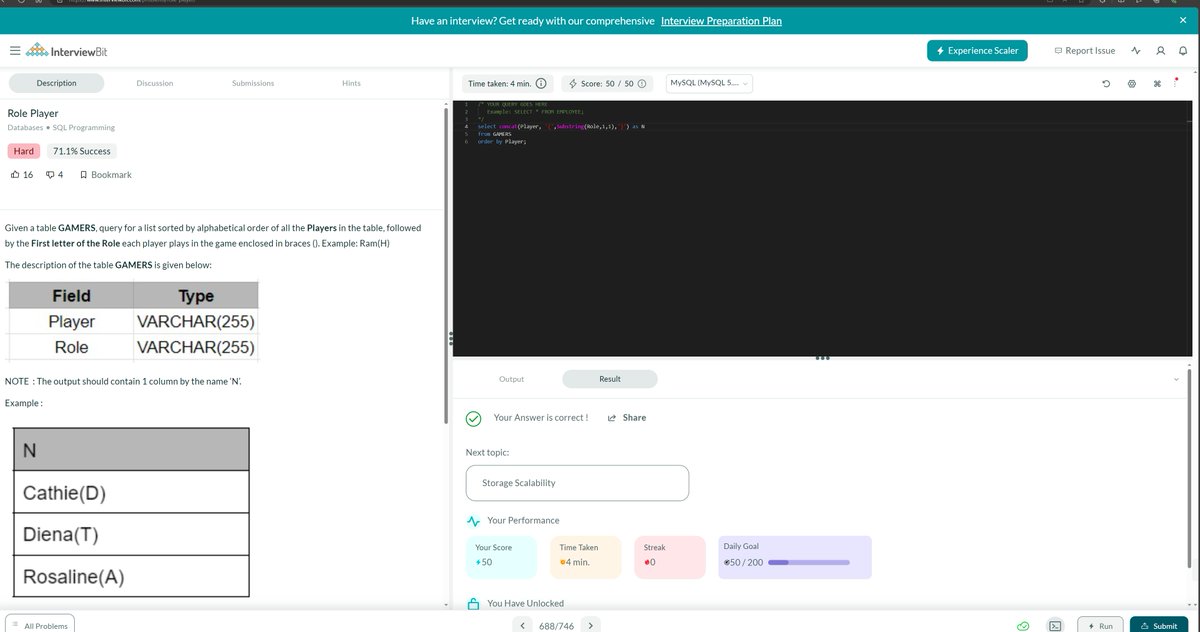Click the InterviewBit logo

pyautogui.click(x=65, y=51)
